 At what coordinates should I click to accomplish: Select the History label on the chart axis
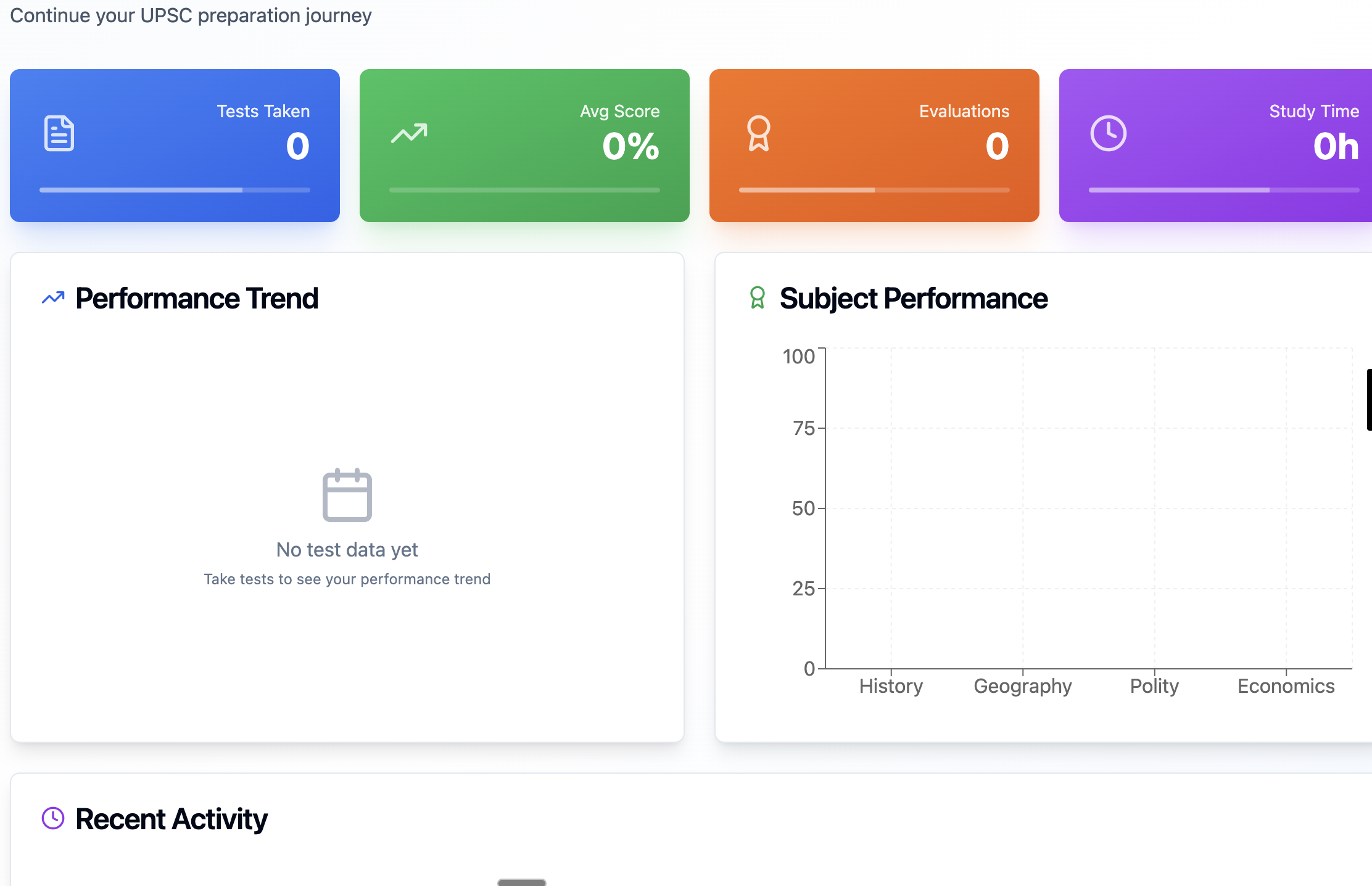click(x=891, y=686)
